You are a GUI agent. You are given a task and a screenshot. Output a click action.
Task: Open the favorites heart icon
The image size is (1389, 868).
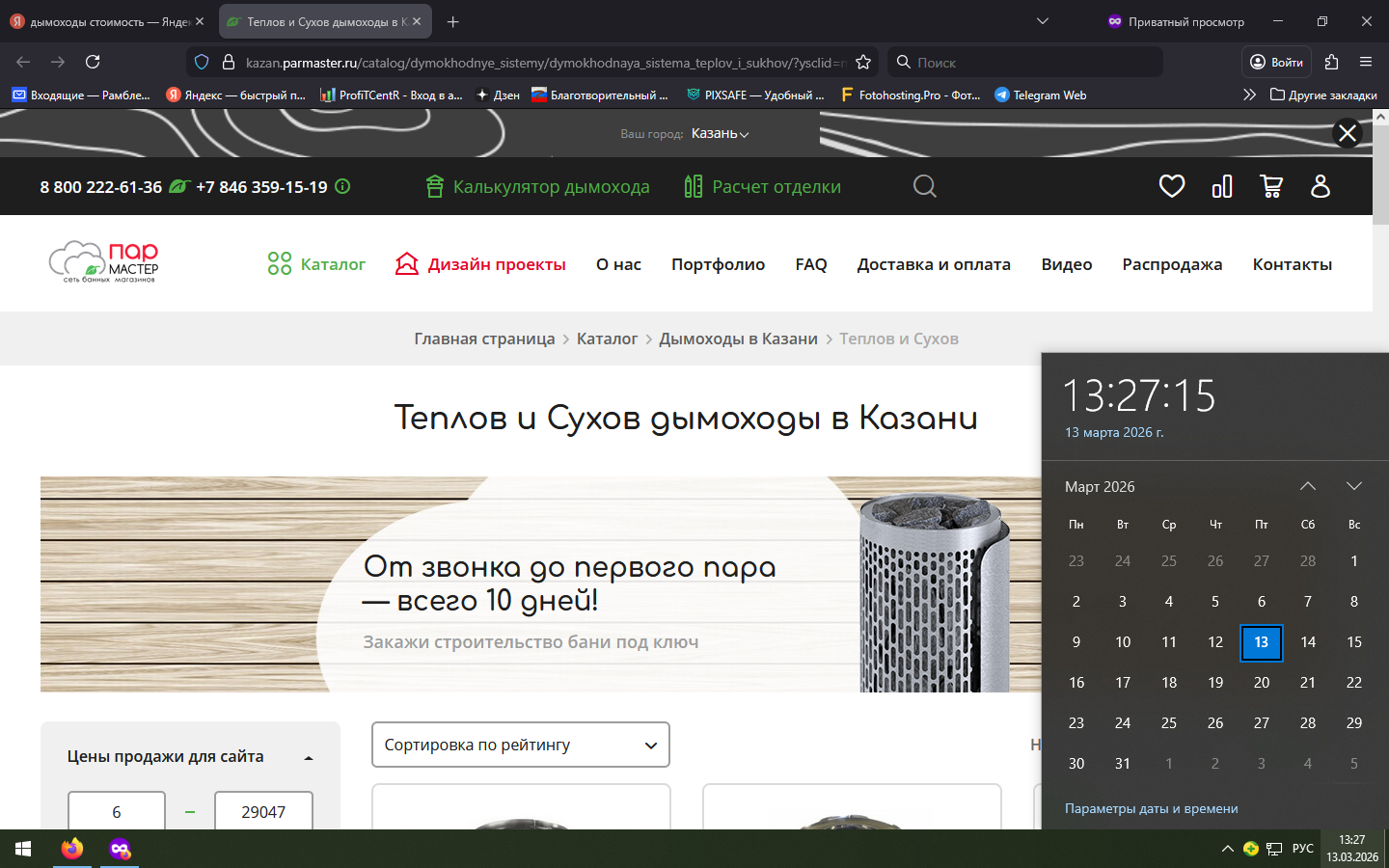pyautogui.click(x=1171, y=186)
